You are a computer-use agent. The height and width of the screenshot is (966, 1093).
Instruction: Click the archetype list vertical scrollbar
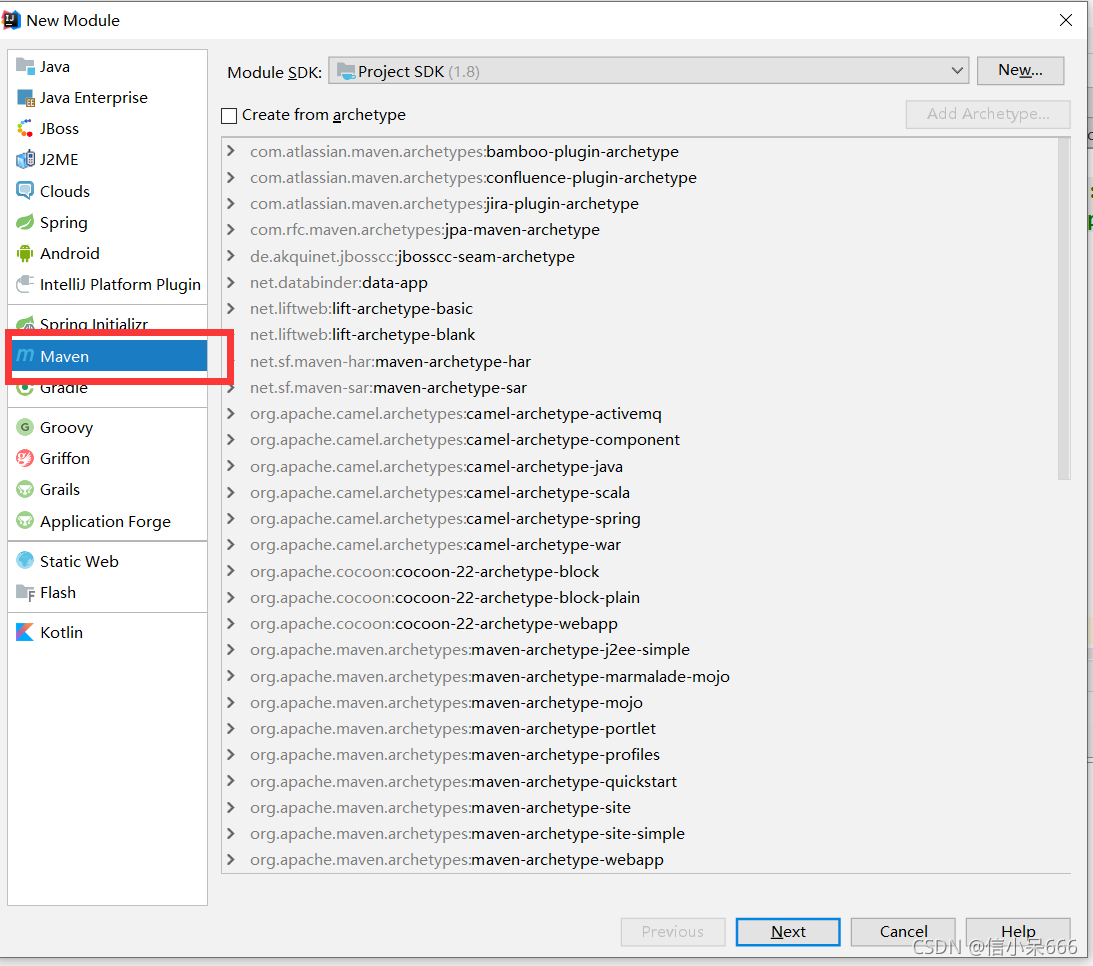1064,309
